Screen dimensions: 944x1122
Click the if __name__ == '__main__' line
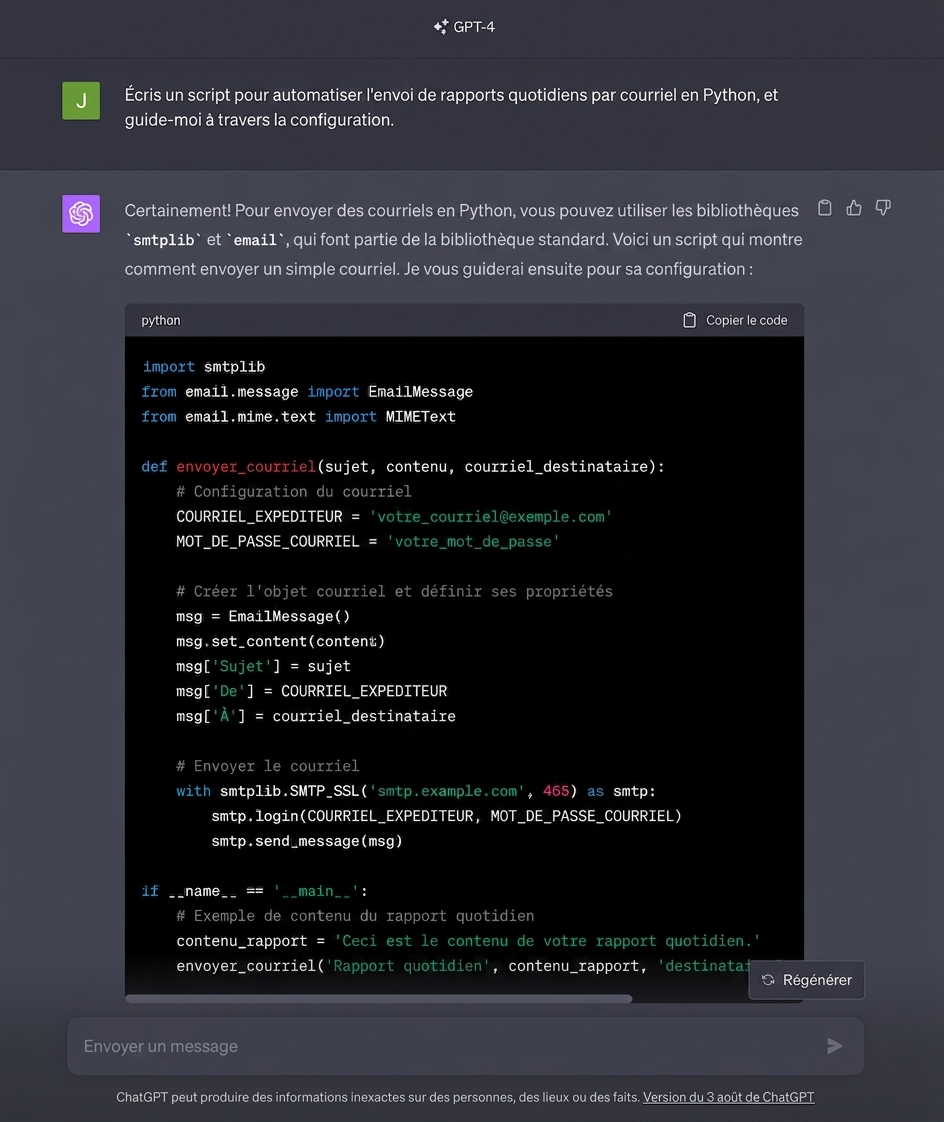click(x=254, y=892)
